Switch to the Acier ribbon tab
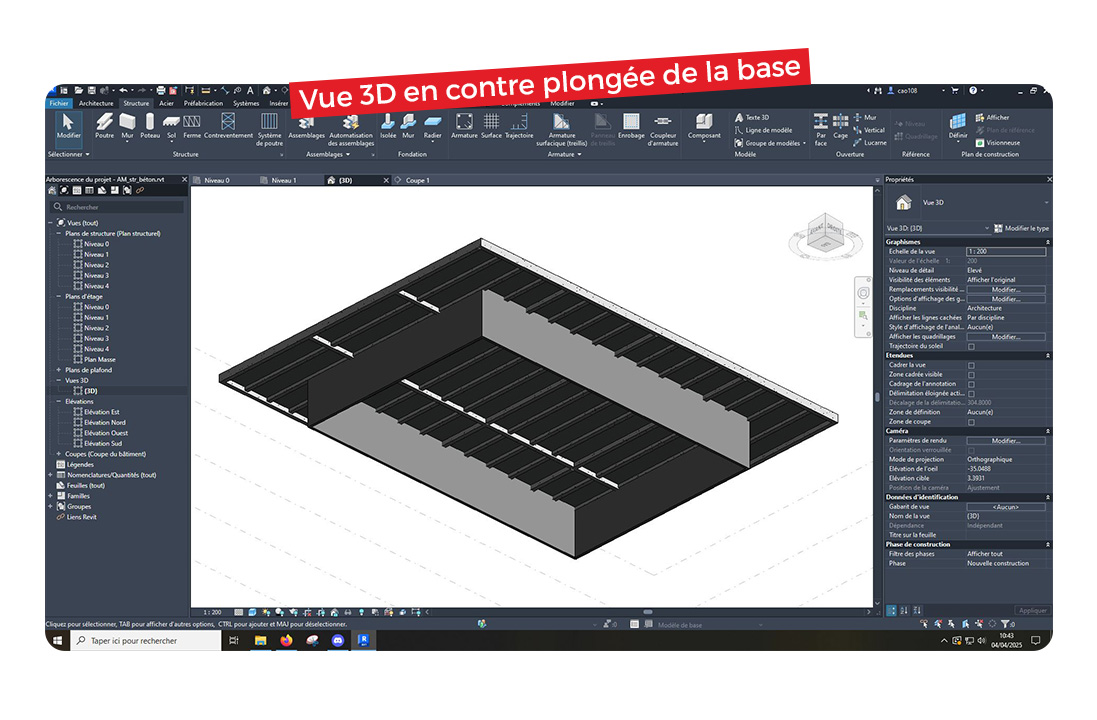 (166, 104)
